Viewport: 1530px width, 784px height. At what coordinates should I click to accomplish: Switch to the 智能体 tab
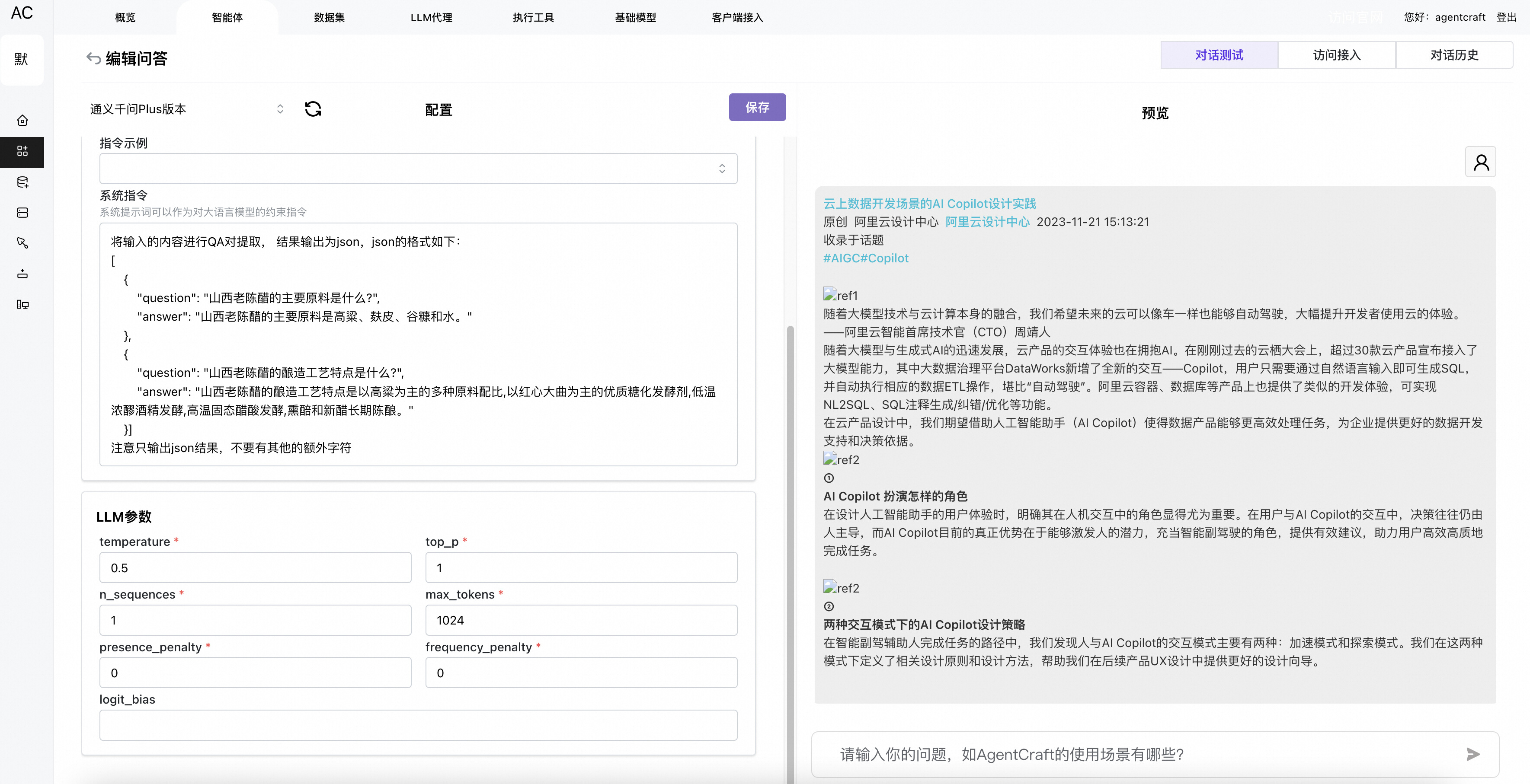[227, 17]
